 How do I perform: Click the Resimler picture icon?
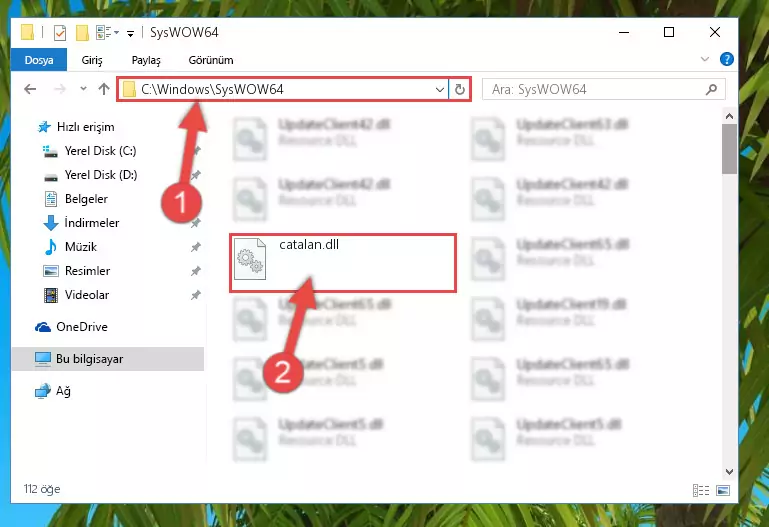51,271
